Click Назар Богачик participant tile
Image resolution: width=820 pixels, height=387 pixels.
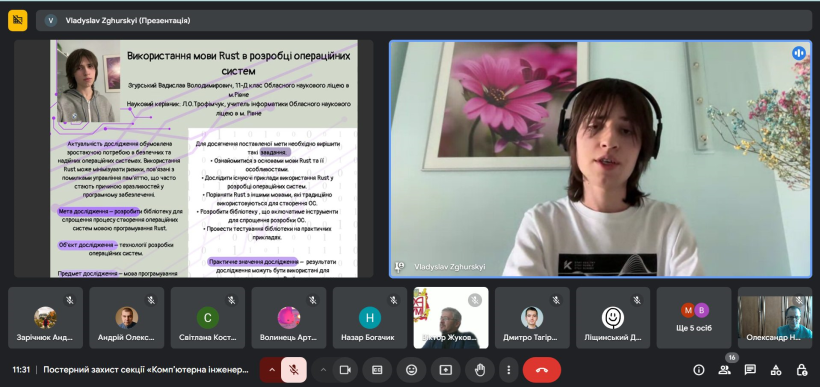click(x=370, y=317)
